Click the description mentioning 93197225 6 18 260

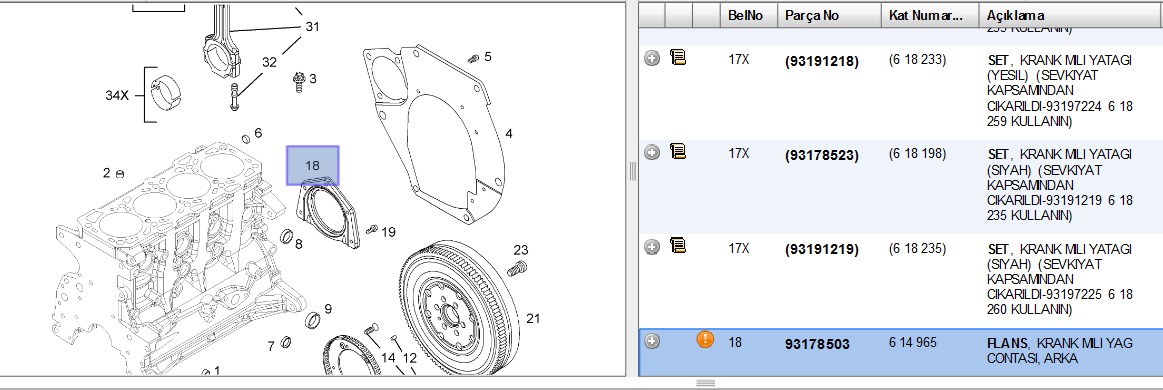[1061, 279]
